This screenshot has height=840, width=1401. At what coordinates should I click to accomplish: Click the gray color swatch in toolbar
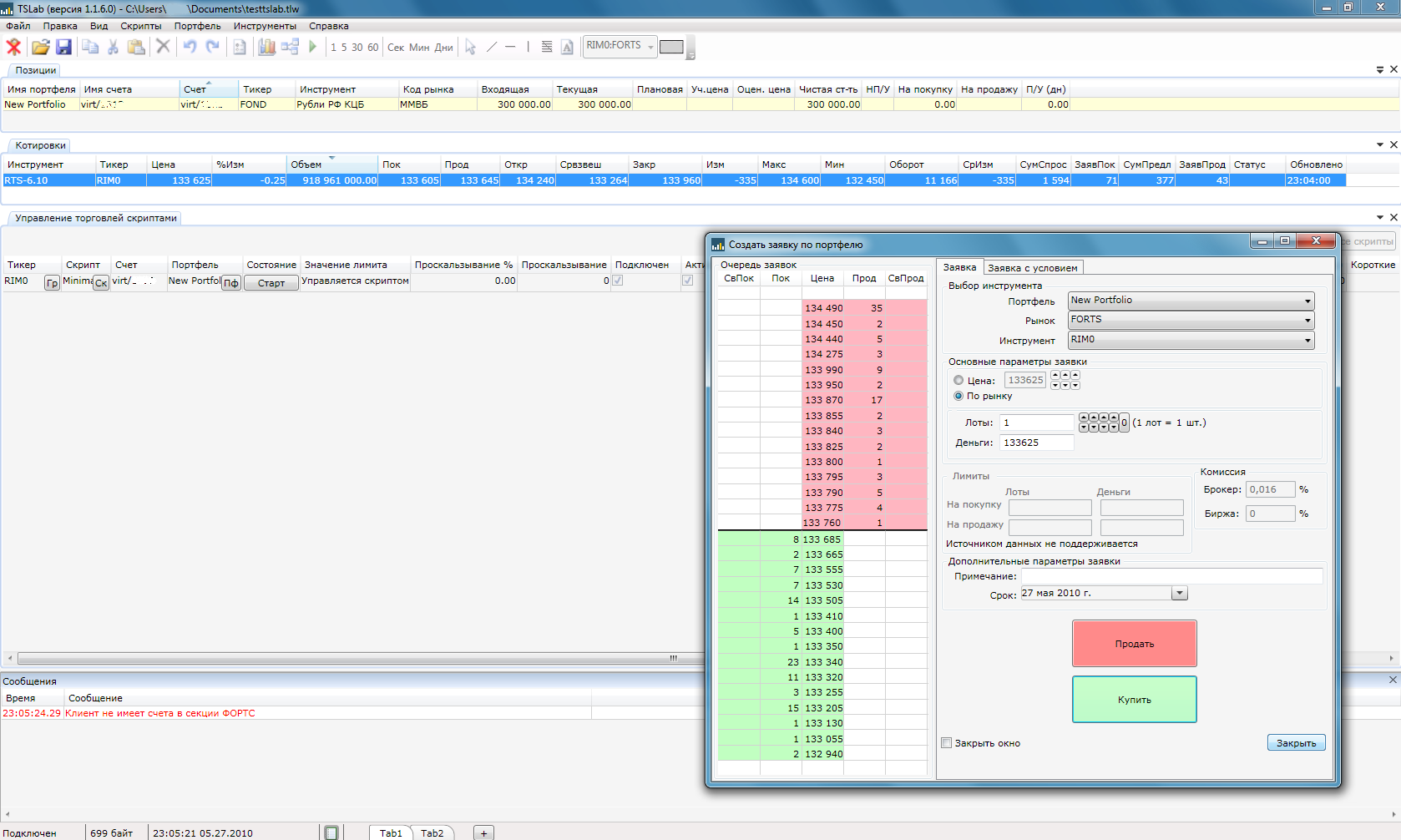point(671,47)
